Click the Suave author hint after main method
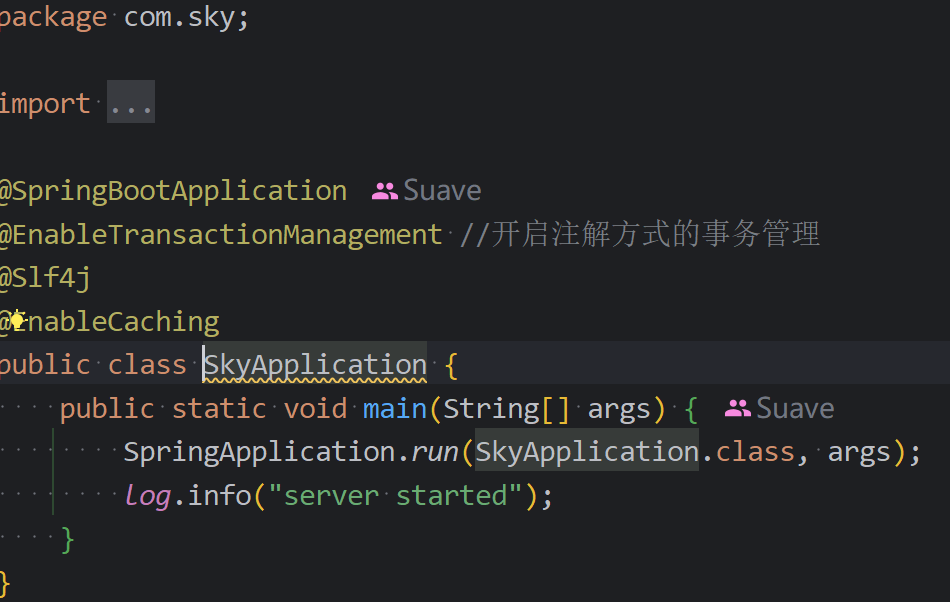This screenshot has height=602, width=950. (x=795, y=409)
